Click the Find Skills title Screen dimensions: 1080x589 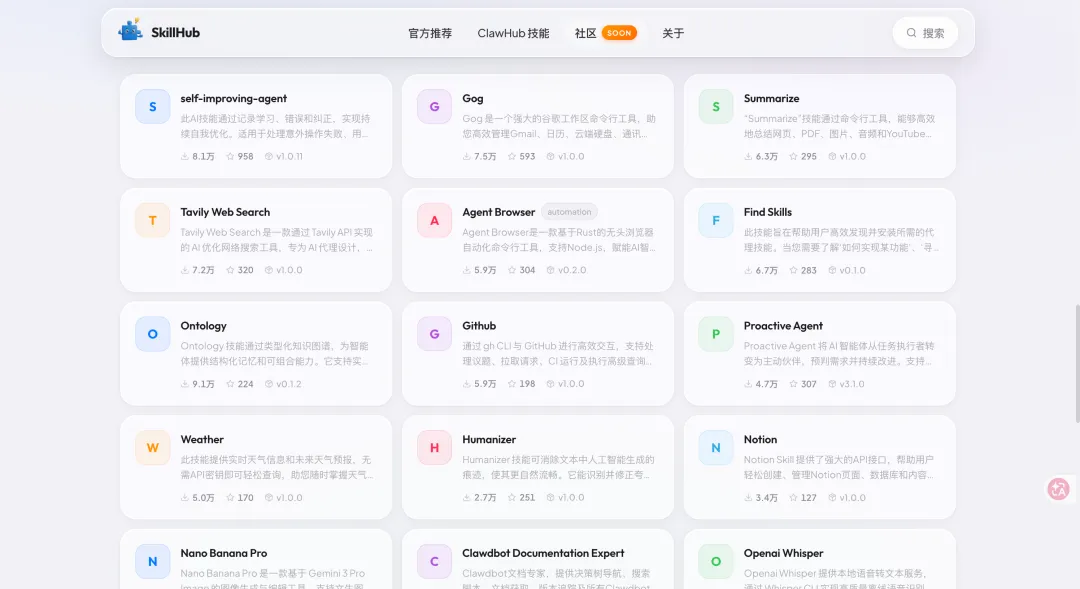767,212
